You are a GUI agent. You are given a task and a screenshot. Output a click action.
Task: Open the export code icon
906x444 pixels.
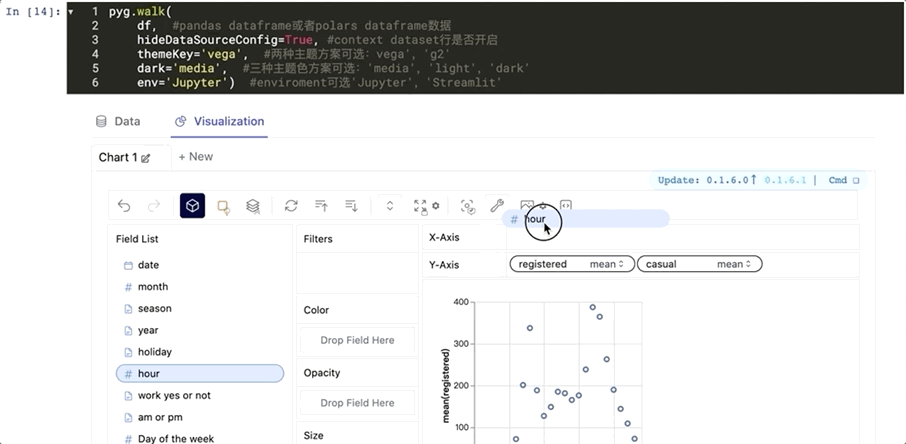pyautogui.click(x=566, y=205)
